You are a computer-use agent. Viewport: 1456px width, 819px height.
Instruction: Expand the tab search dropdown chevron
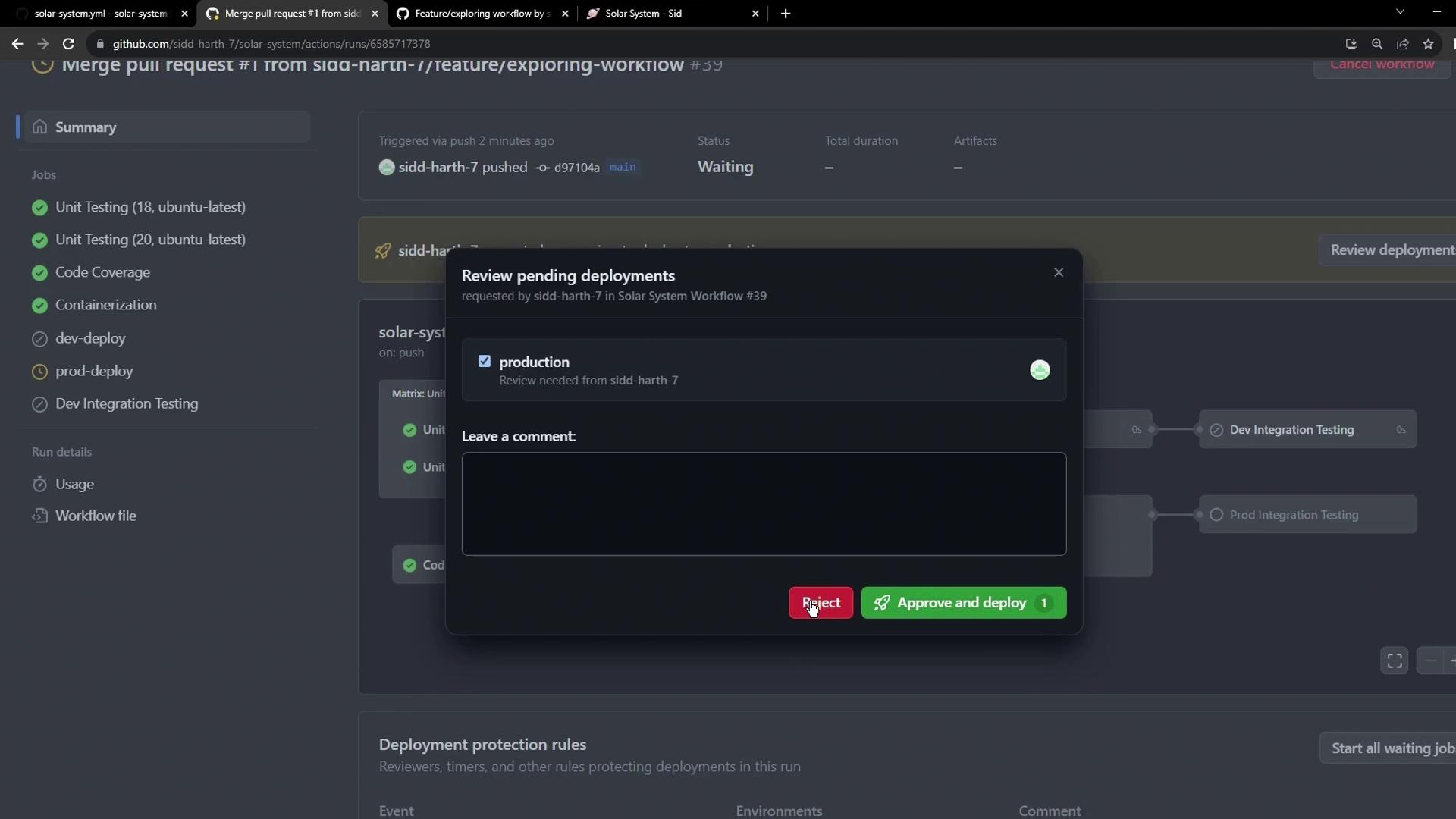pos(1400,12)
